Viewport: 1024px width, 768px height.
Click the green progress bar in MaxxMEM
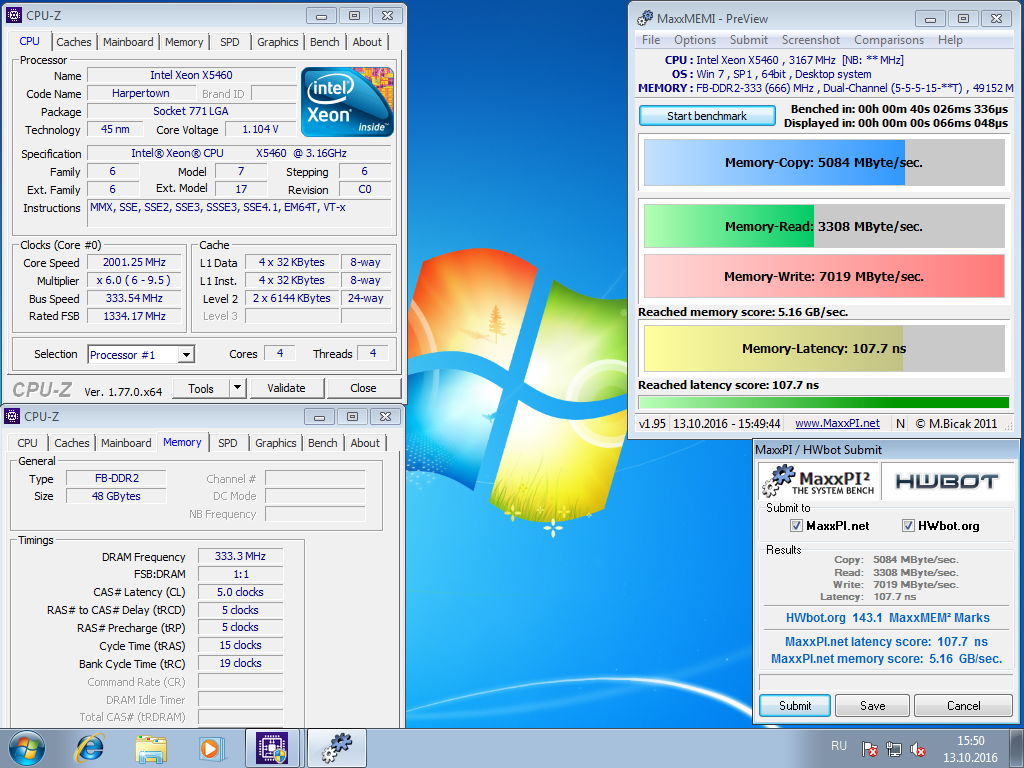pyautogui.click(x=824, y=402)
